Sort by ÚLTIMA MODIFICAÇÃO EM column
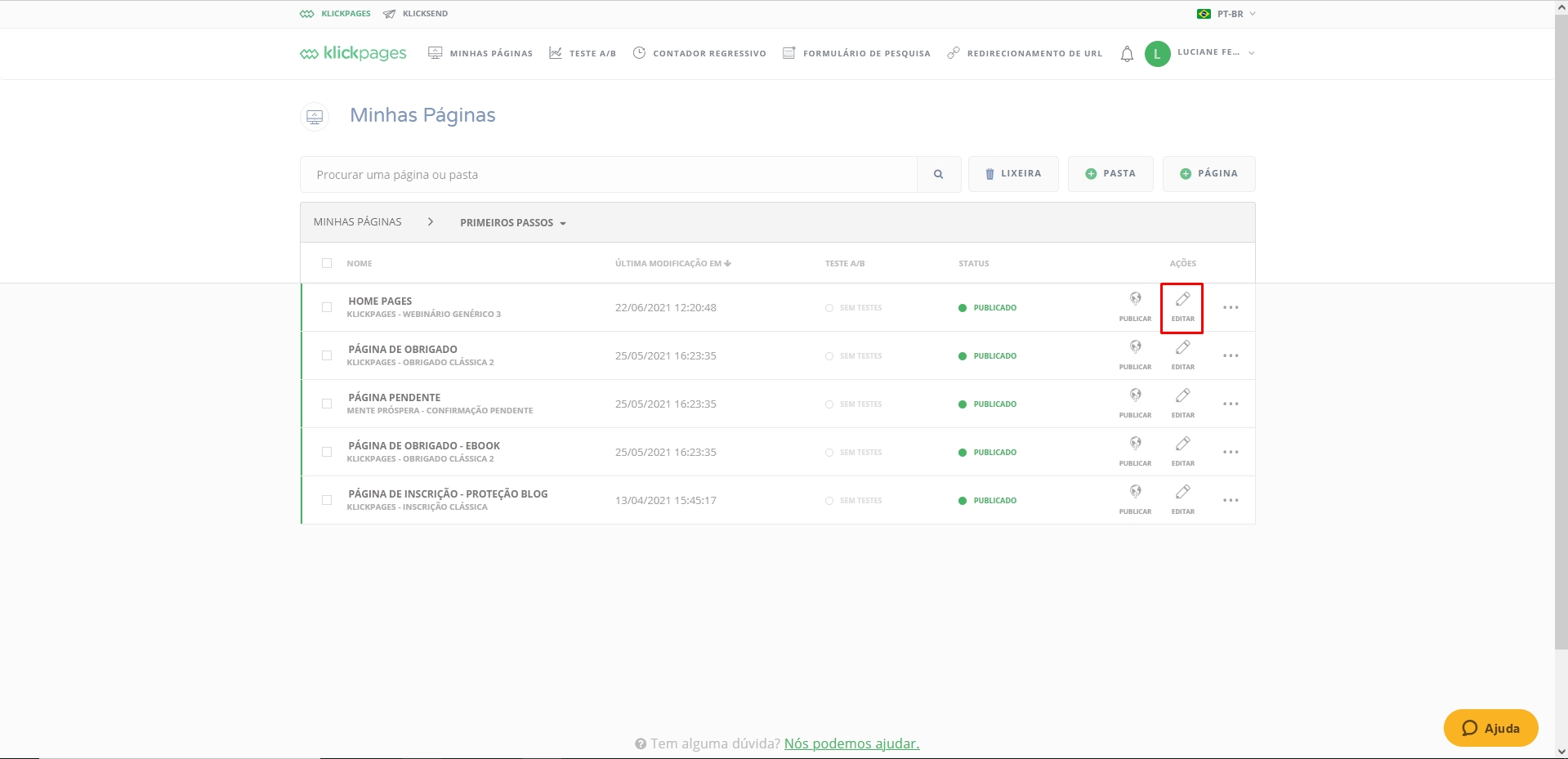The height and width of the screenshot is (759, 1568). click(672, 263)
